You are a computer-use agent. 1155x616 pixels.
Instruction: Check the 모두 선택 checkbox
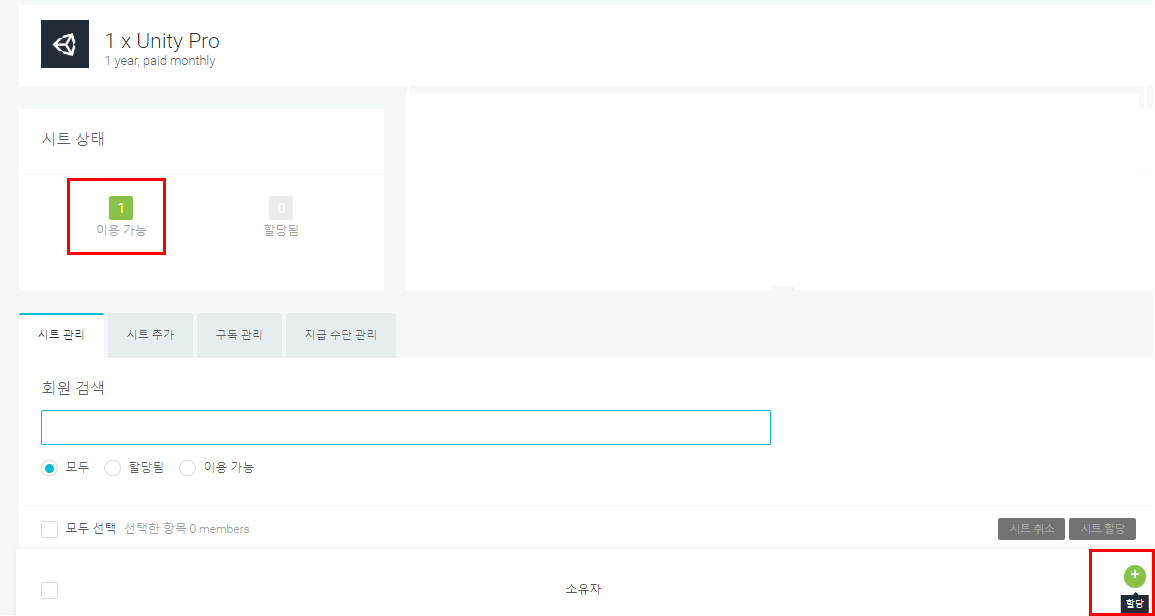point(49,529)
